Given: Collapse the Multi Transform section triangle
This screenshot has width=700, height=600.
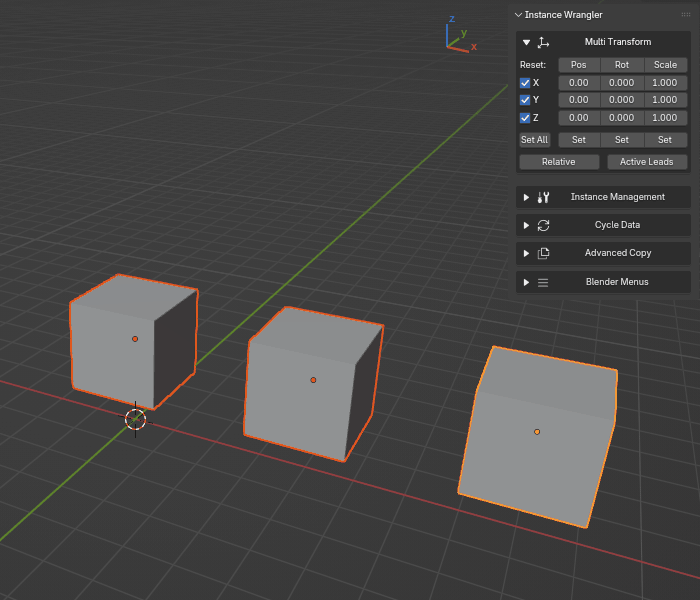Looking at the screenshot, I should click(526, 42).
